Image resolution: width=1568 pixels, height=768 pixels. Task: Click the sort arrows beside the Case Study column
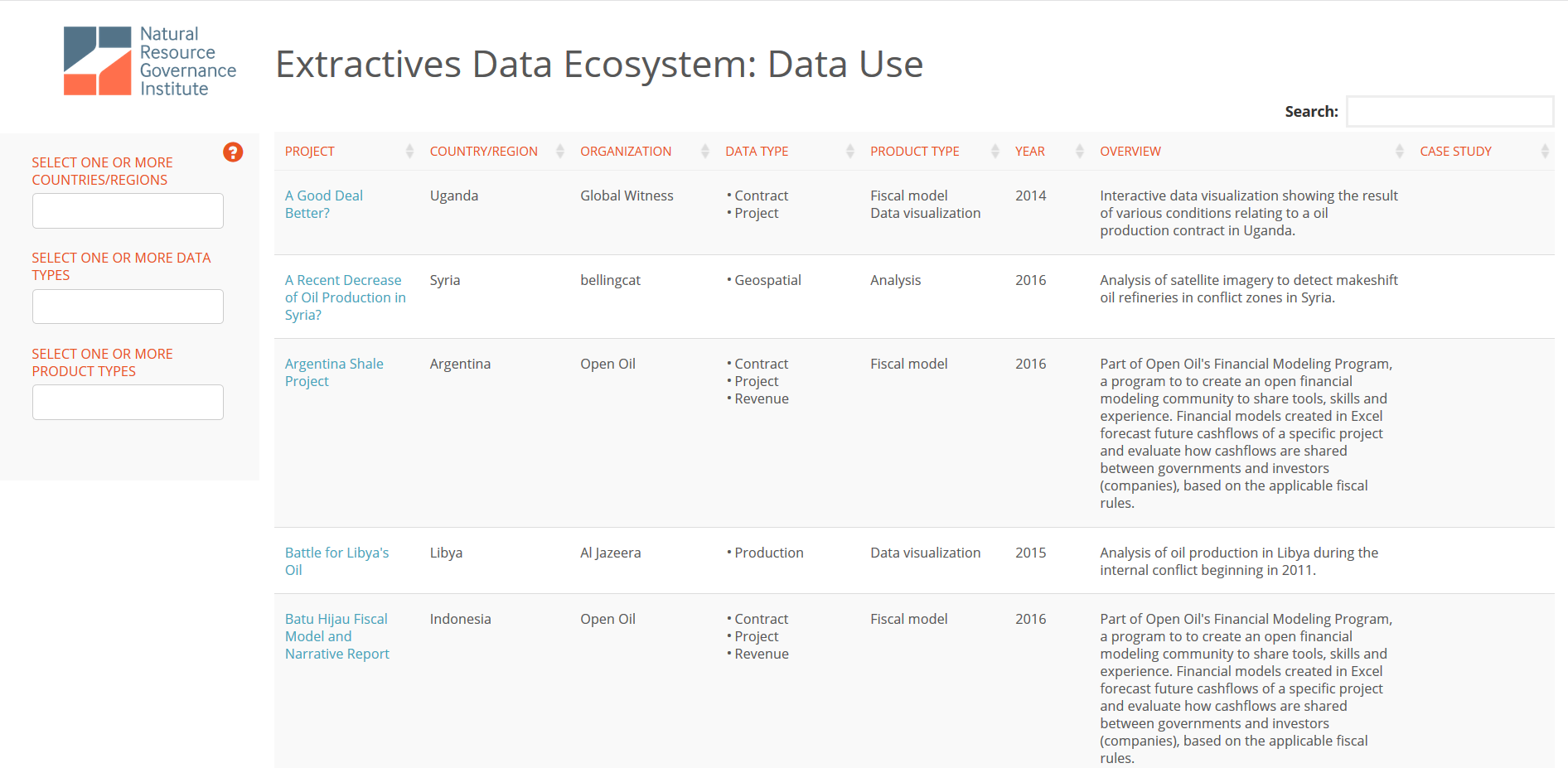1545,151
